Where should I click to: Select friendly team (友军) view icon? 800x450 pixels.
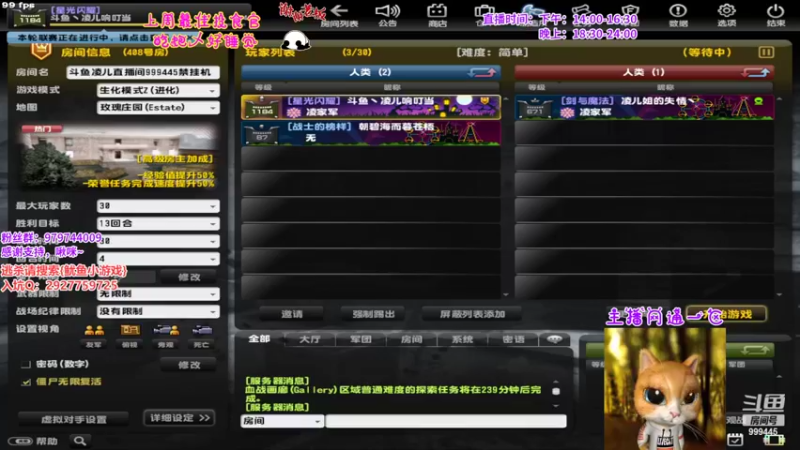point(94,331)
